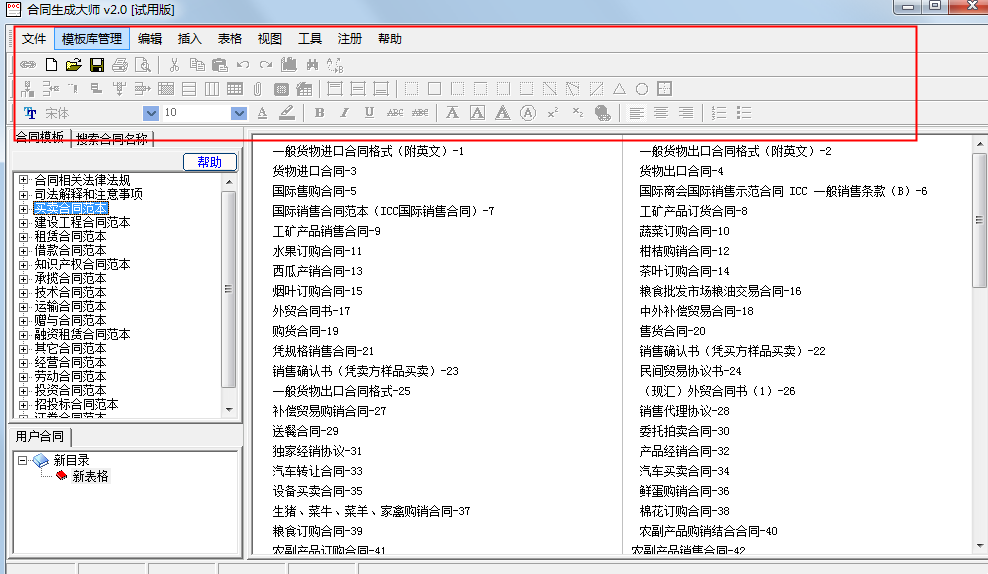
Task: Align text right
Action: tap(686, 113)
